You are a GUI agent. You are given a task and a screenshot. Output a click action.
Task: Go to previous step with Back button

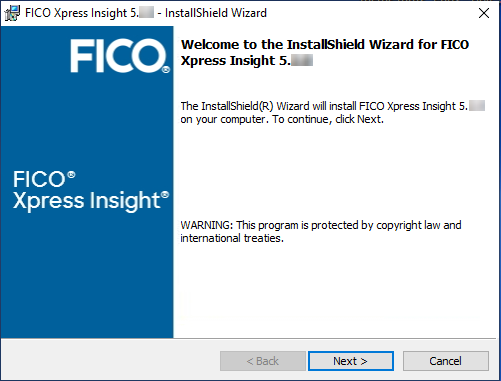[x=263, y=361]
